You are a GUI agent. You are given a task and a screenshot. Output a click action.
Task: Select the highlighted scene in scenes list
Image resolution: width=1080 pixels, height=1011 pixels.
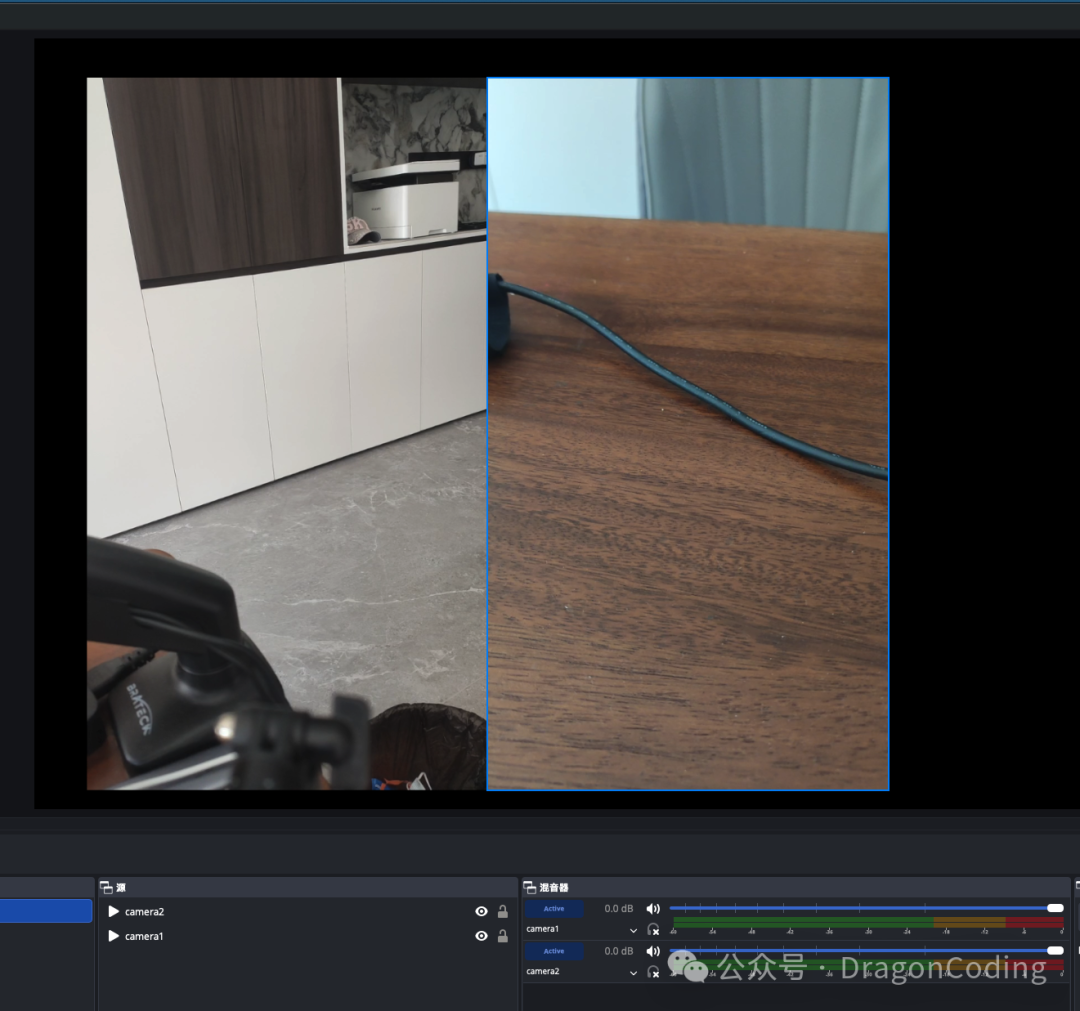point(45,911)
